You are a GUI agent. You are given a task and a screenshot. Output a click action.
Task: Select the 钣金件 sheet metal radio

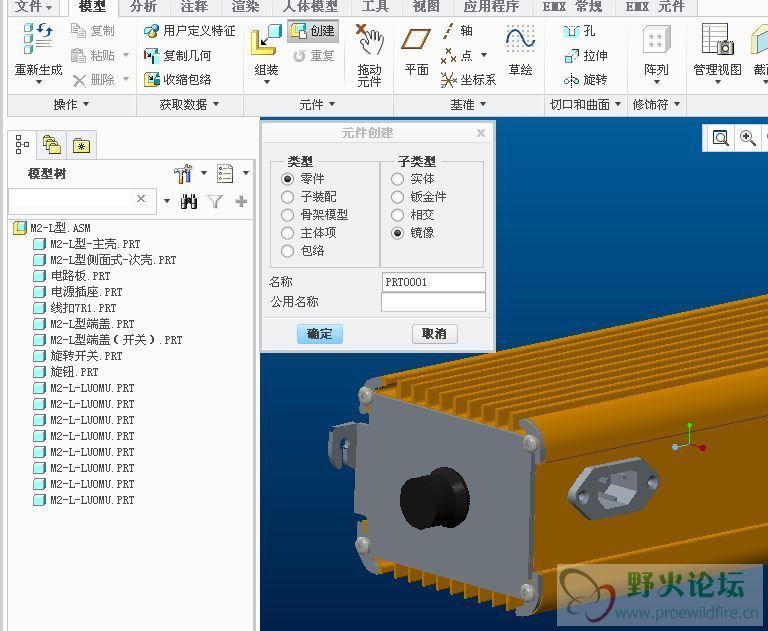click(x=397, y=197)
